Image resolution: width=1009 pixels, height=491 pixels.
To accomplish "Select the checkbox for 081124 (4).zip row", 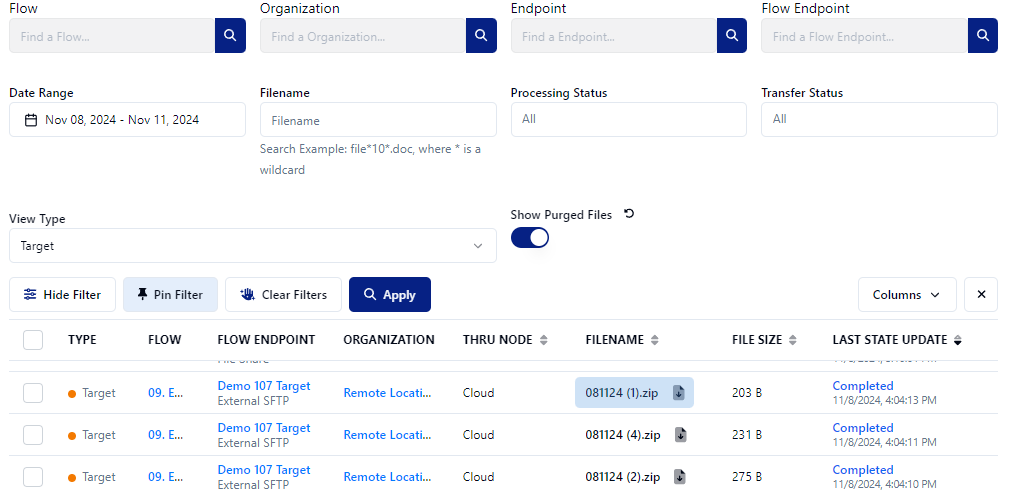I will [x=33, y=435].
